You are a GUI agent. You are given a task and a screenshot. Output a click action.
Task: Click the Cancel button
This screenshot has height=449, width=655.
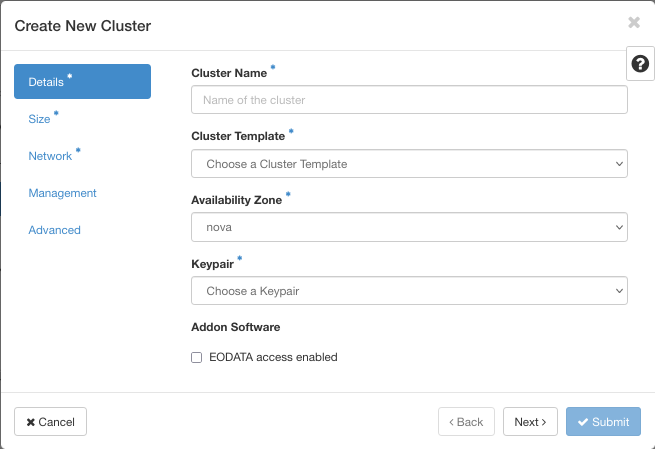pos(51,422)
